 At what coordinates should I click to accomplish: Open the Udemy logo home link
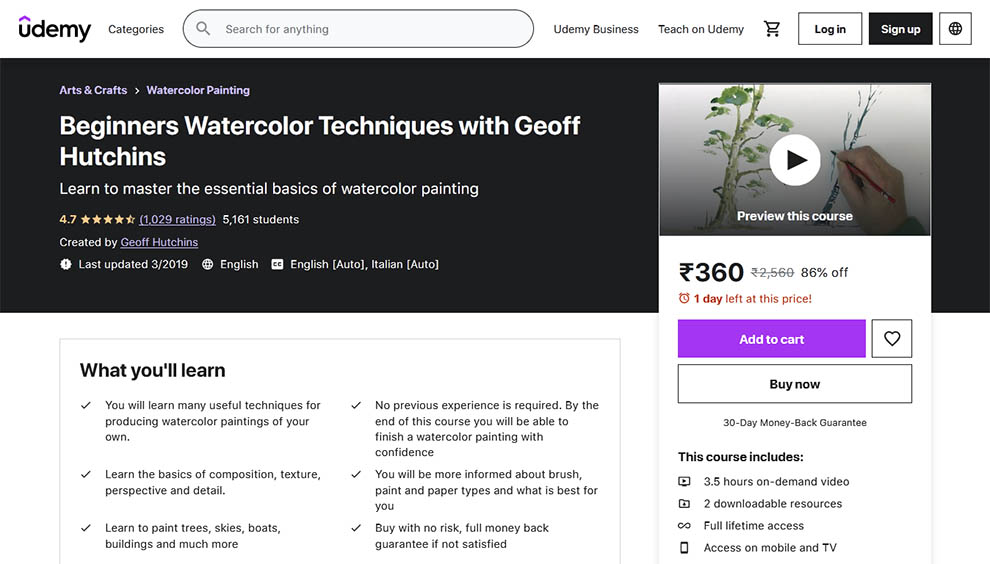click(55, 28)
